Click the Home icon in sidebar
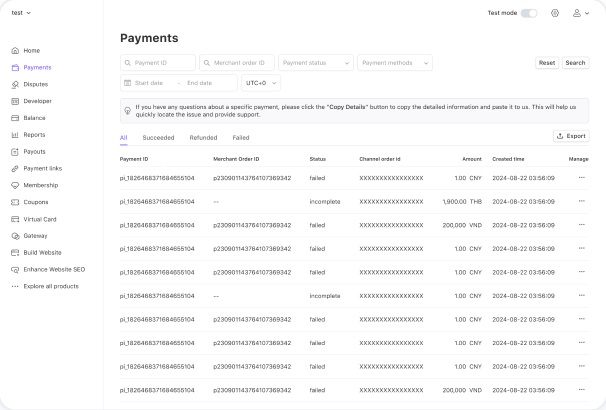 tap(15, 51)
